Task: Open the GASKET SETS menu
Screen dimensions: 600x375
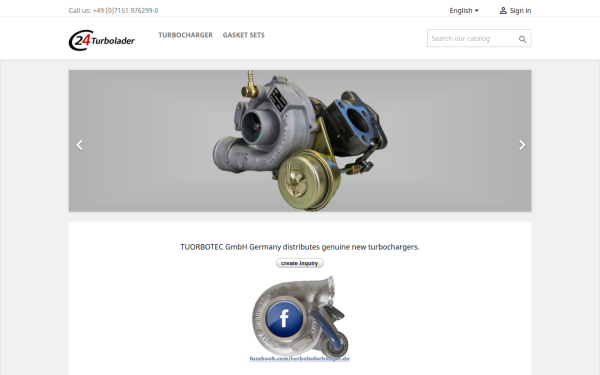Action: point(244,35)
